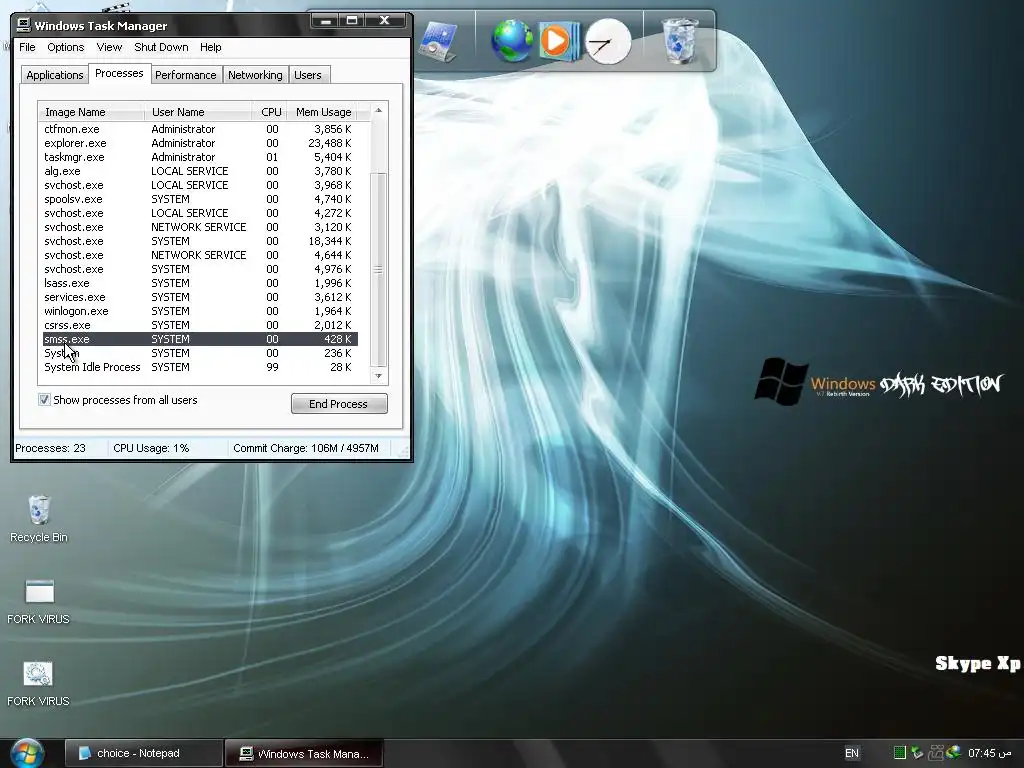Select FORK VIRUS icon with gear picture
This screenshot has width=1024, height=768.
[x=39, y=684]
